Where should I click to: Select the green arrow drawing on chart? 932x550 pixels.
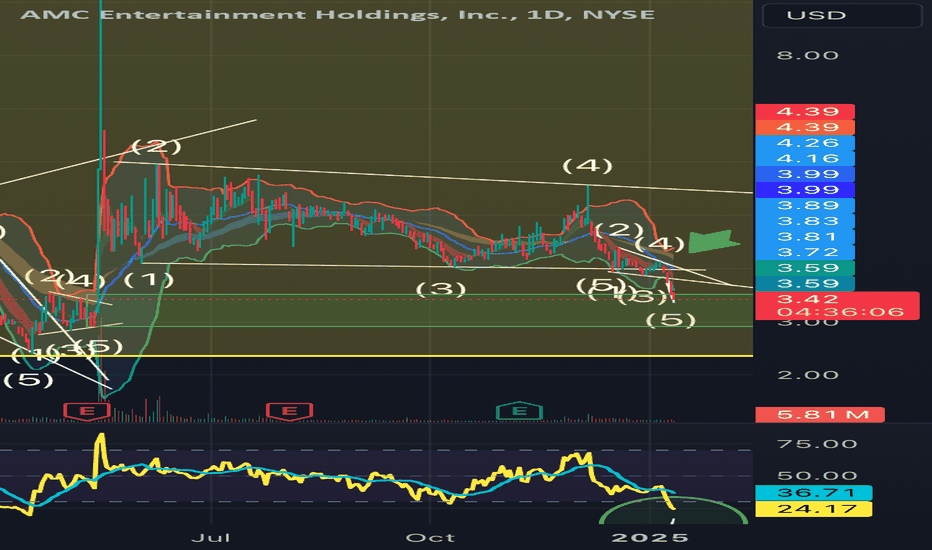(x=713, y=241)
